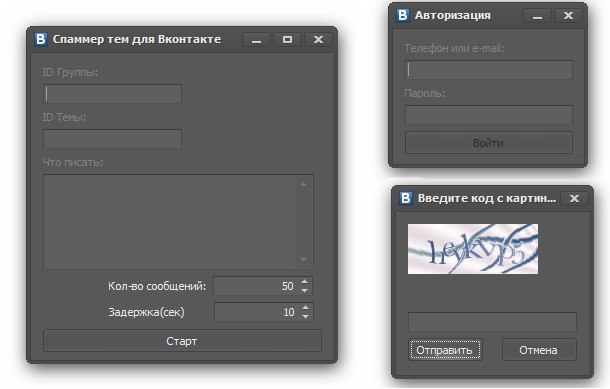The width and height of the screenshot is (610, 389).
Task: Click the Кол-во сообщений: label
Action: (x=157, y=286)
